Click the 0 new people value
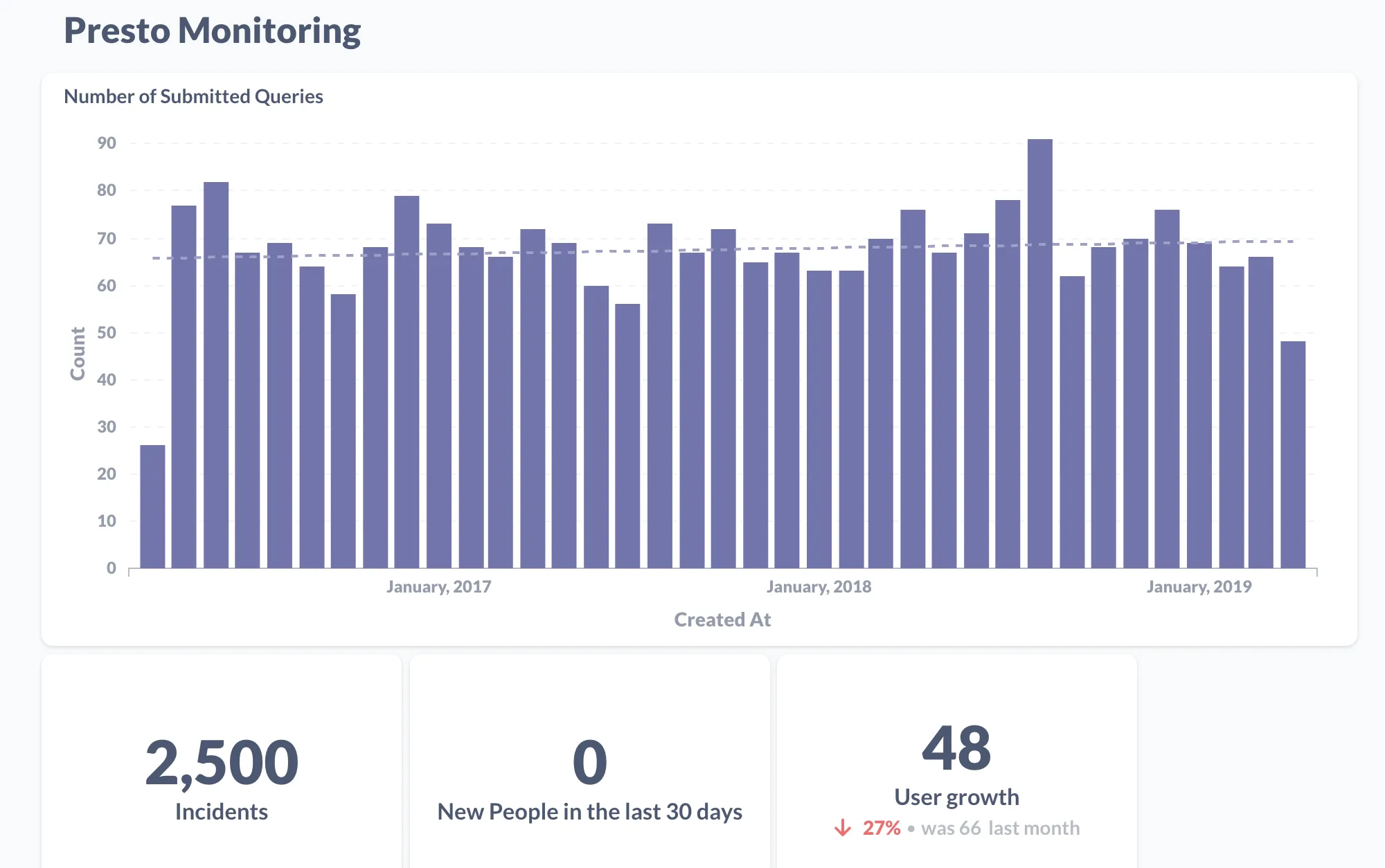 (590, 763)
